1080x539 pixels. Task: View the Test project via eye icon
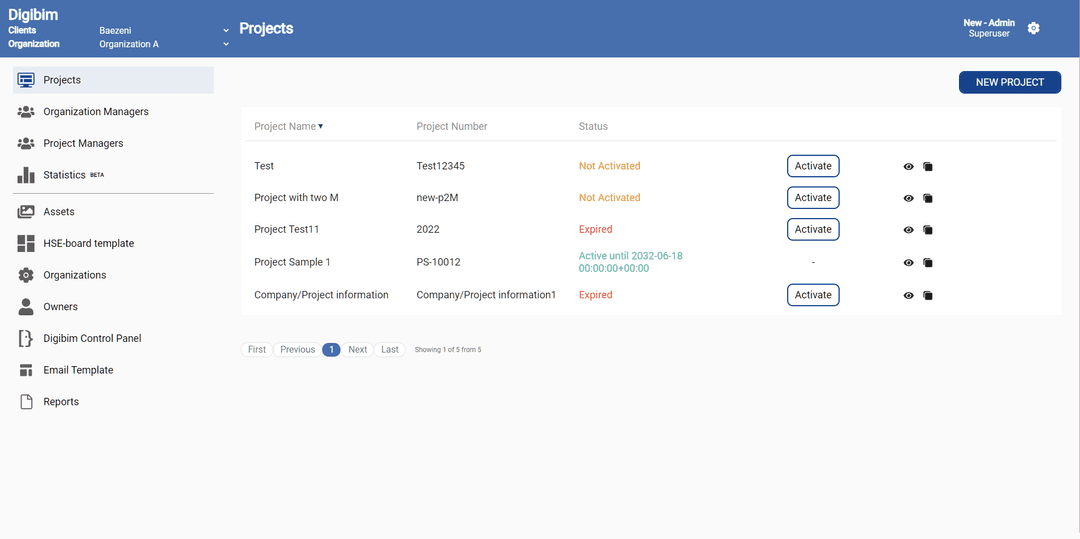(909, 167)
